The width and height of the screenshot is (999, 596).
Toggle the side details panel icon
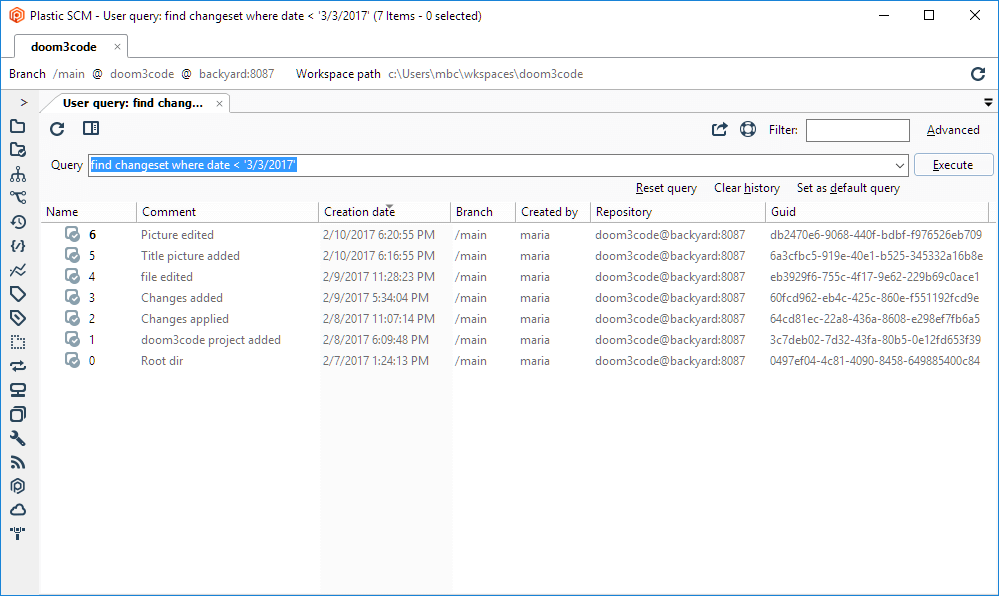pos(91,129)
